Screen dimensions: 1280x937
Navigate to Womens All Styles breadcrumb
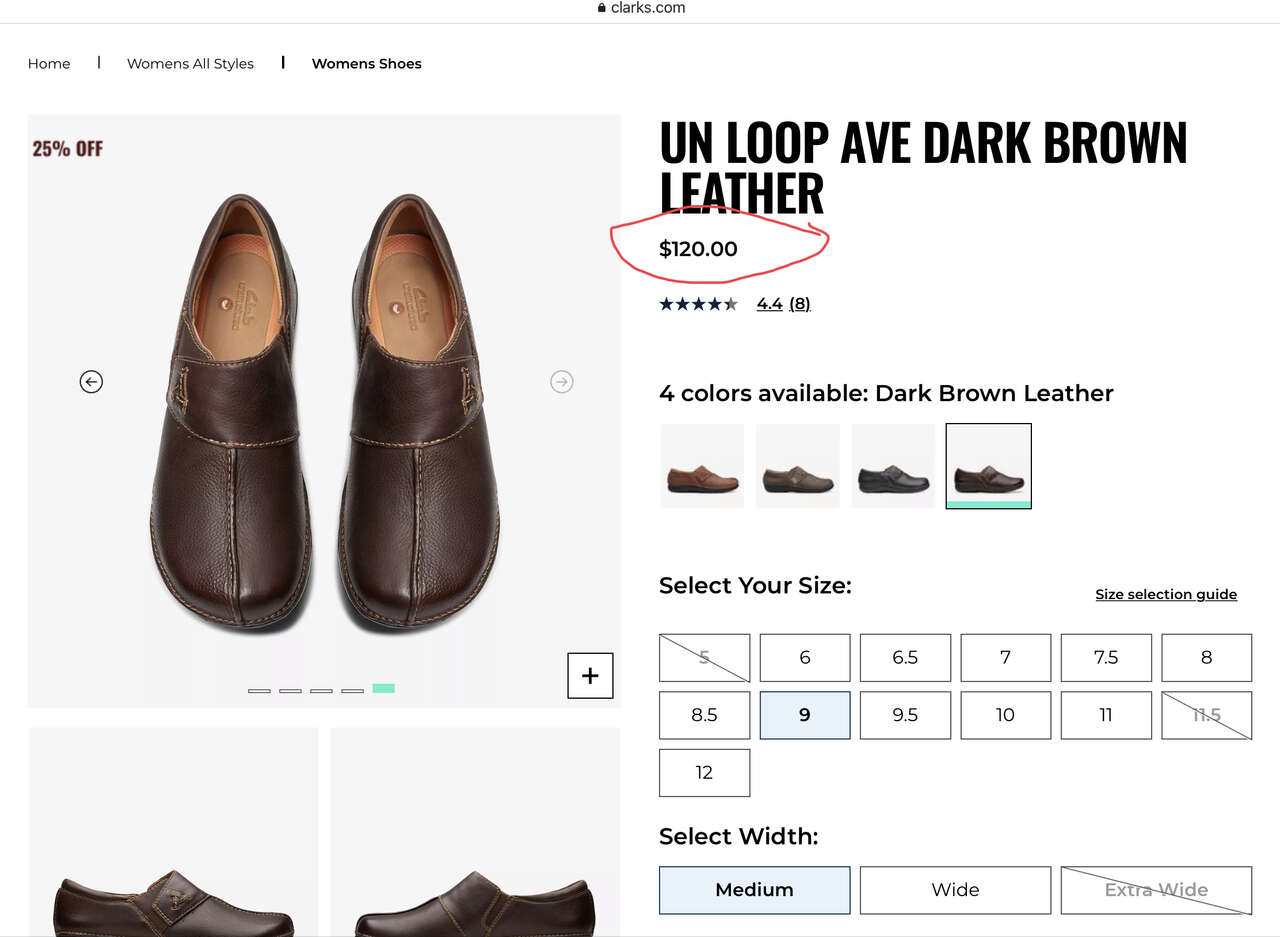tap(190, 63)
